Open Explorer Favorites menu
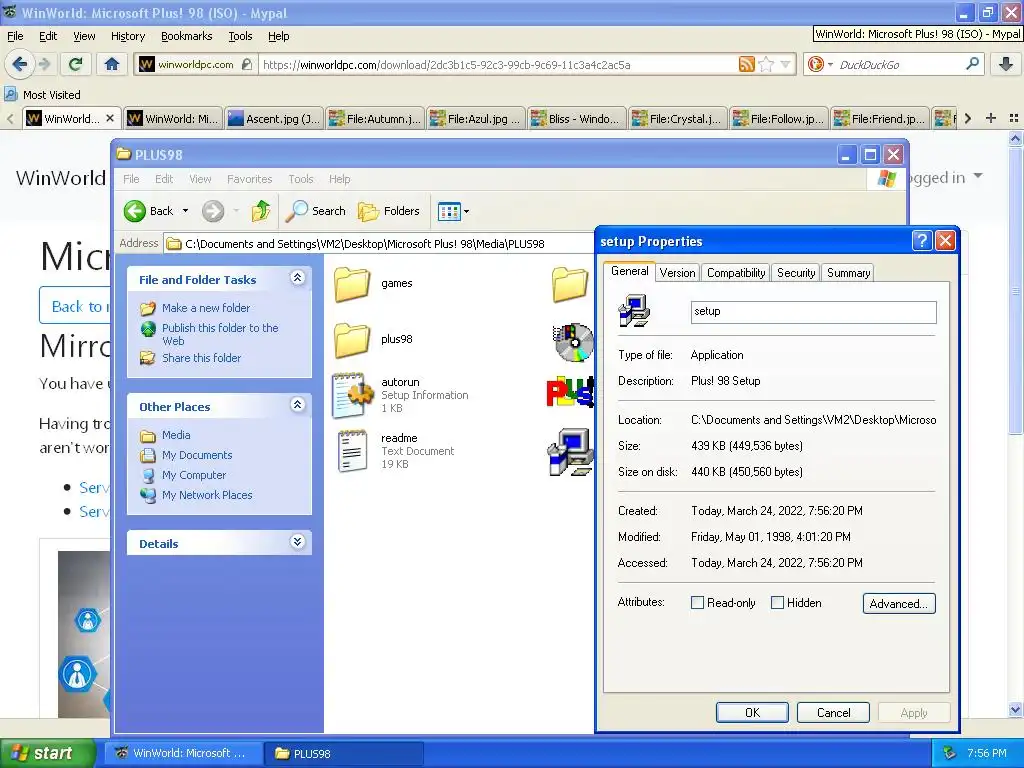 [249, 179]
